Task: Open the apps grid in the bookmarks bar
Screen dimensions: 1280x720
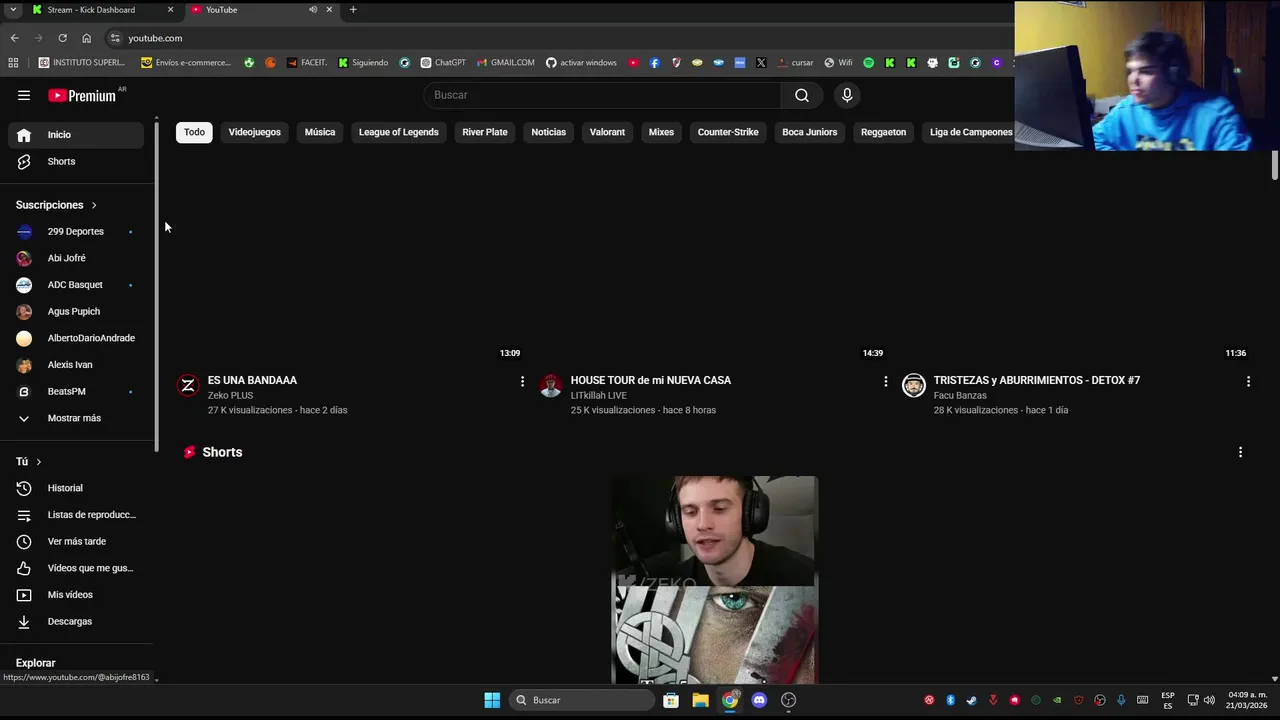Action: (x=13, y=63)
